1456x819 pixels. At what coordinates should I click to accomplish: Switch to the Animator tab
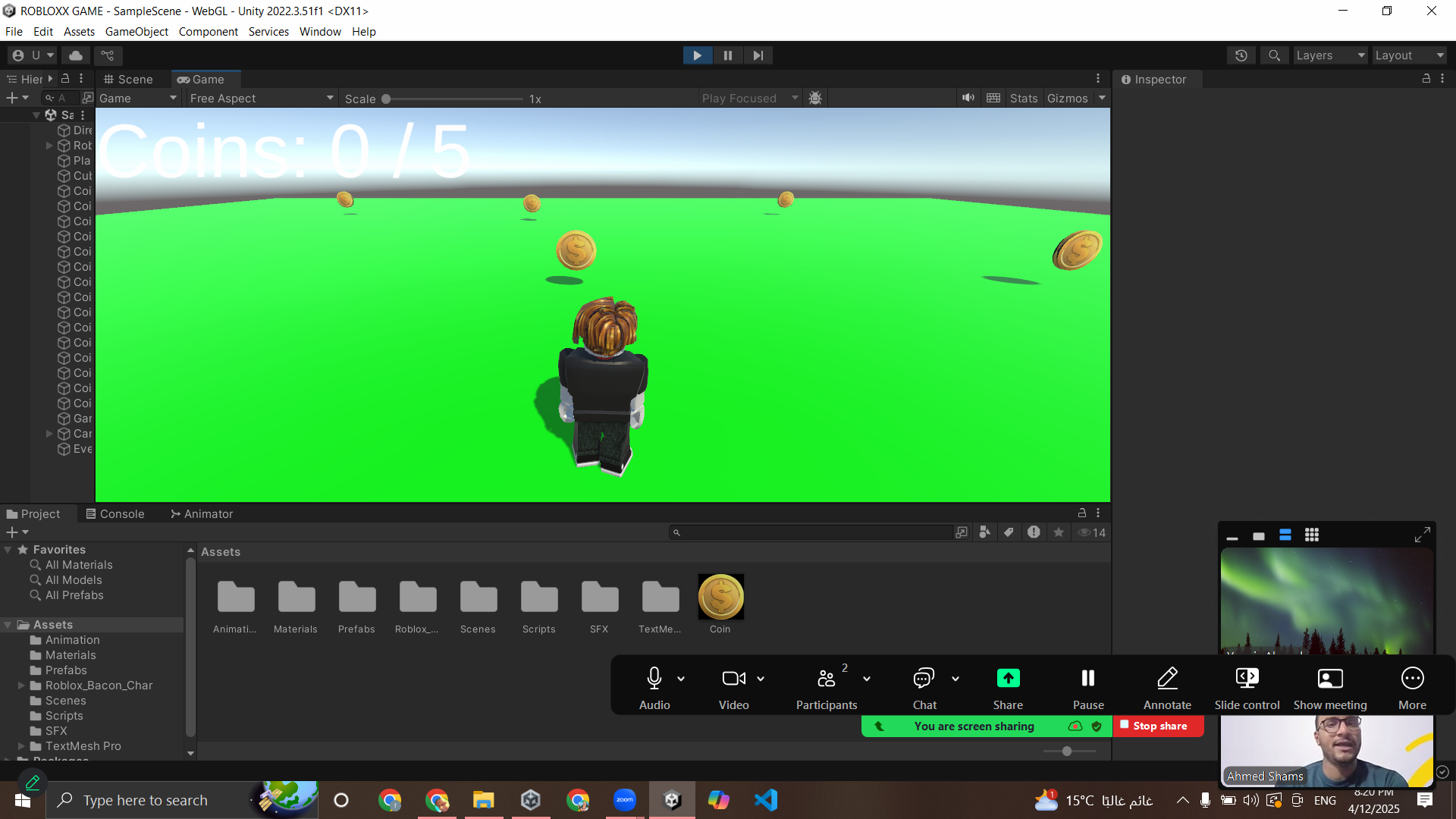click(x=202, y=514)
